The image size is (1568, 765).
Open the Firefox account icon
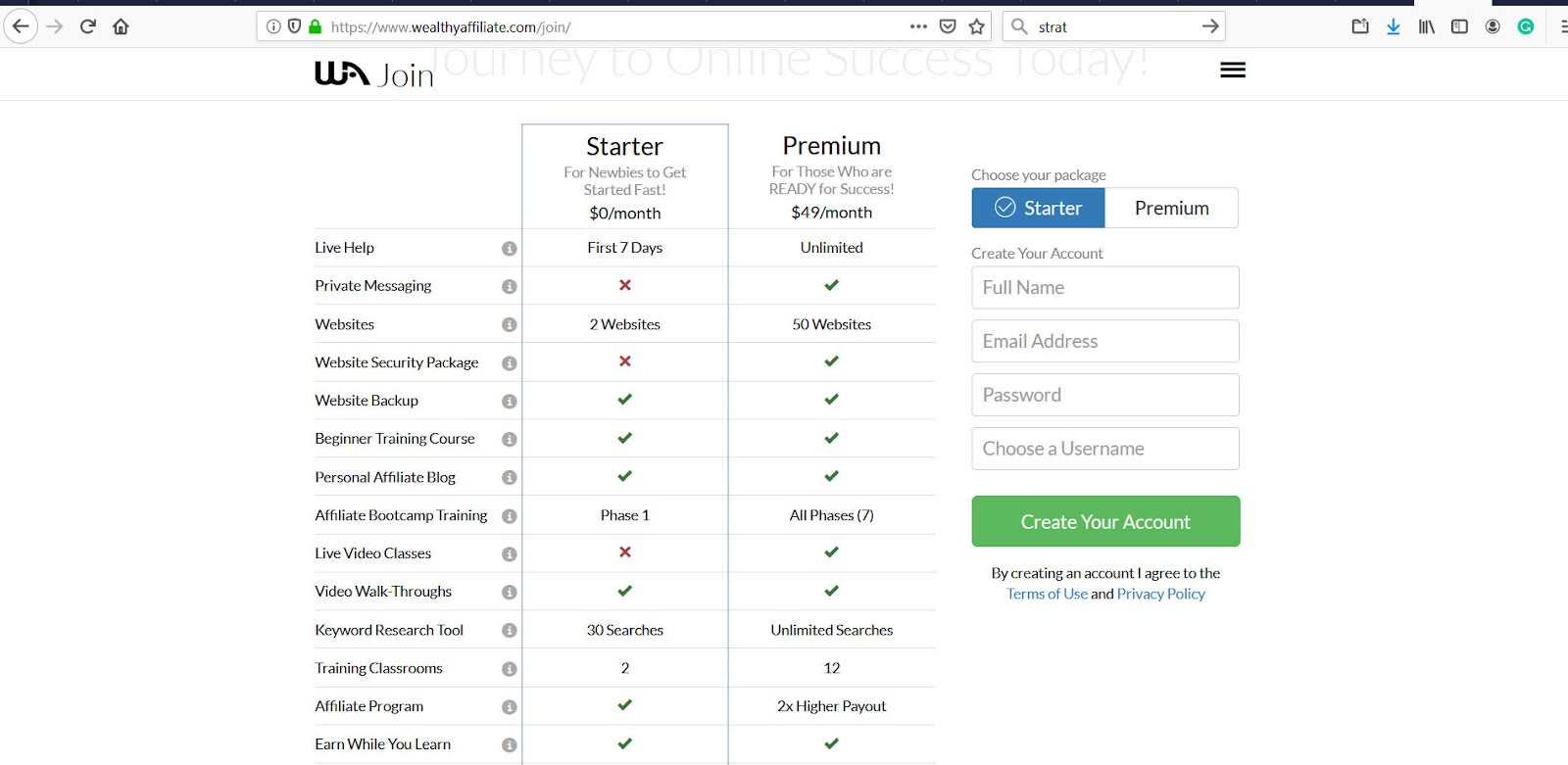point(1493,26)
